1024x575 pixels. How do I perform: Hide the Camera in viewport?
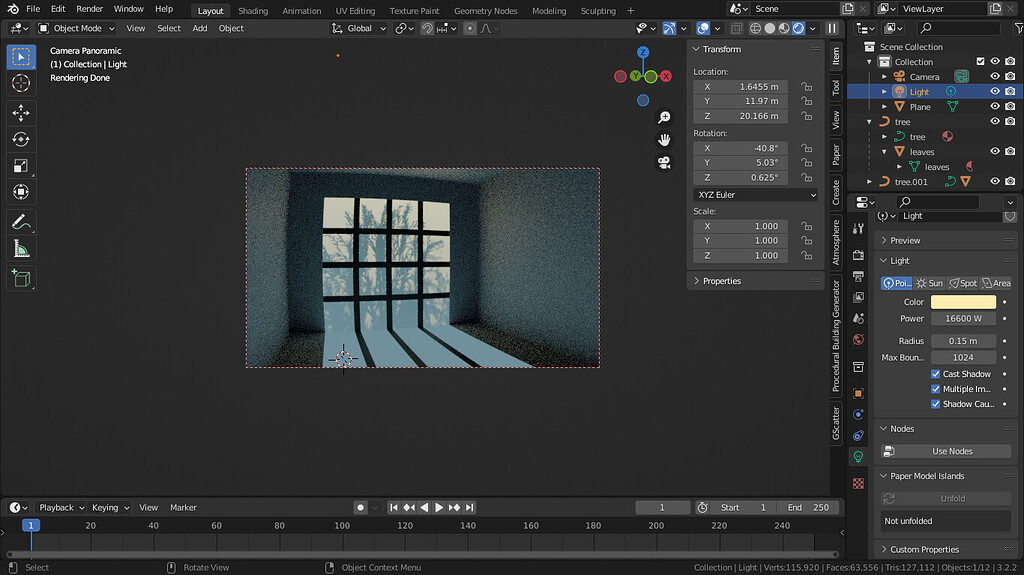[995, 76]
